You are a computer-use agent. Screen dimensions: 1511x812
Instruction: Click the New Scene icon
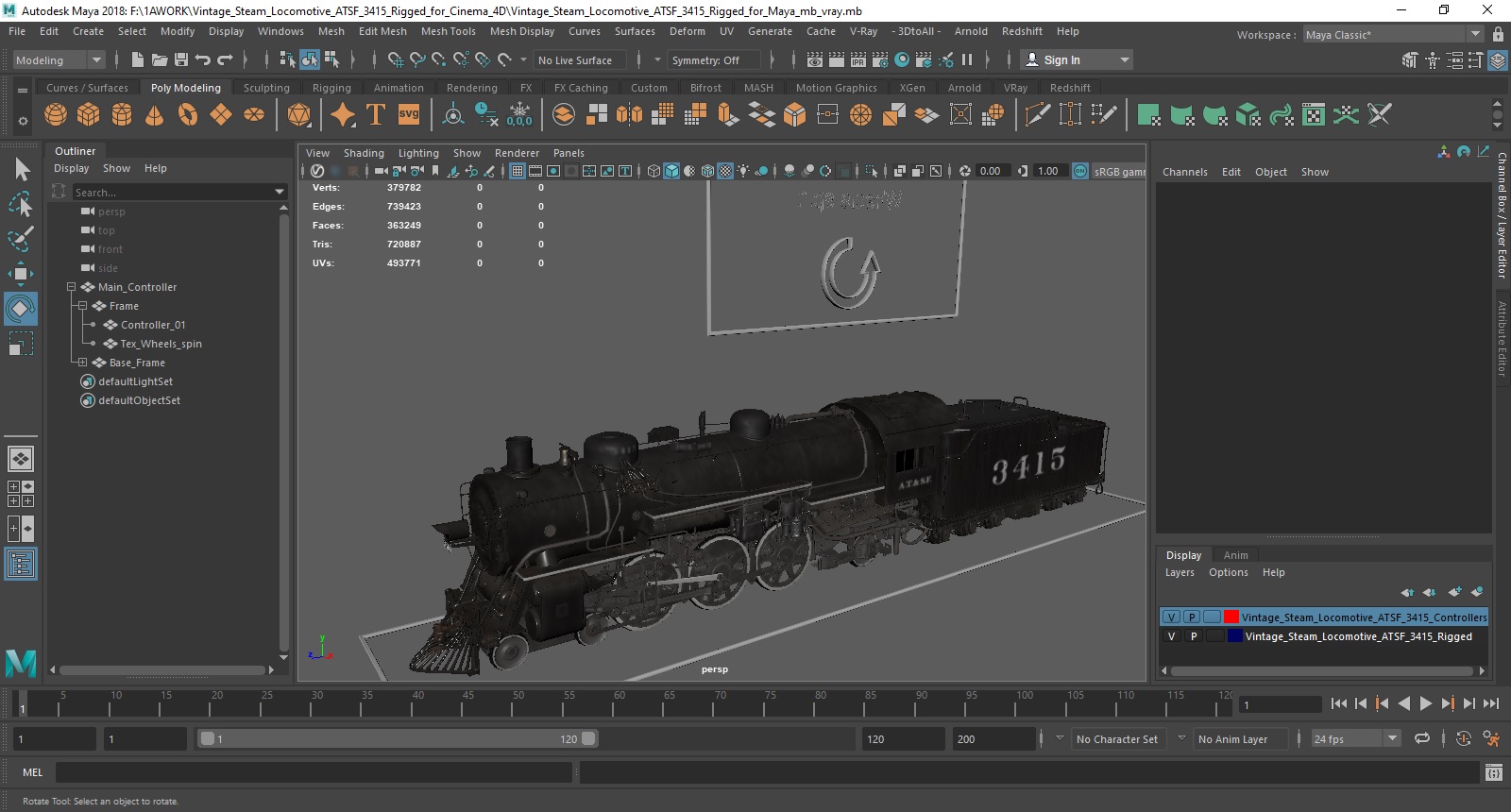click(x=138, y=59)
